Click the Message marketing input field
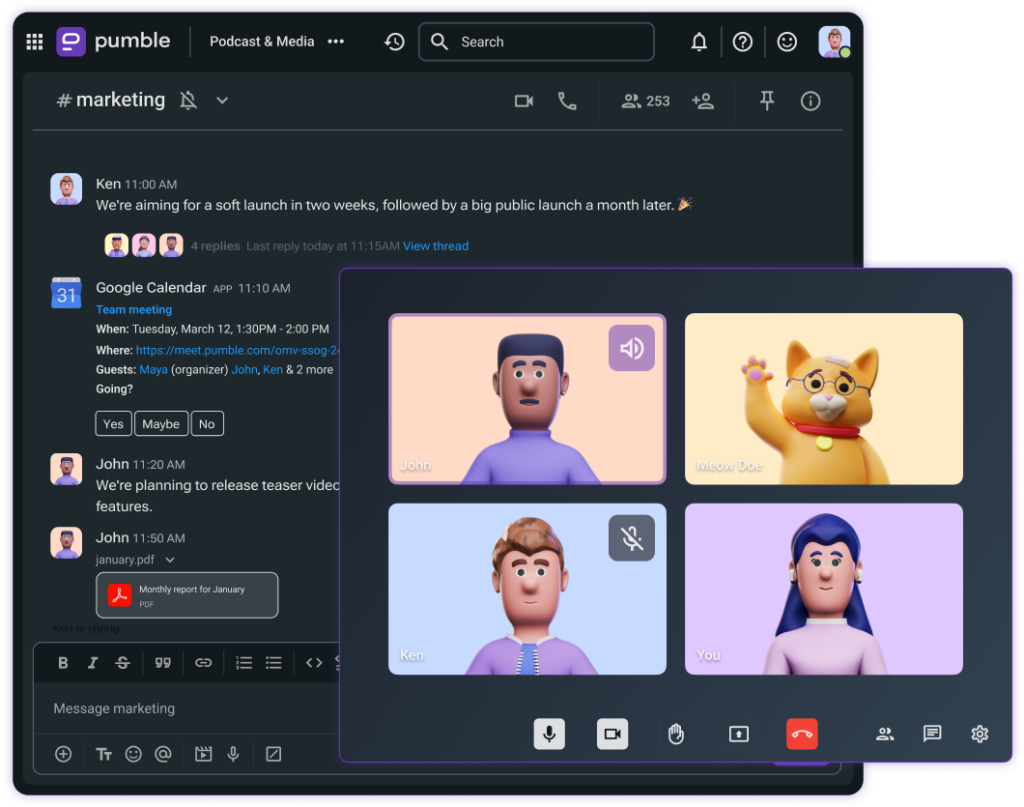 tap(187, 708)
